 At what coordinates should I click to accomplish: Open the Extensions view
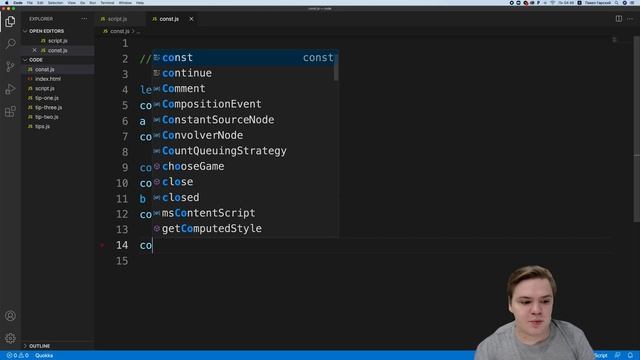[x=10, y=111]
